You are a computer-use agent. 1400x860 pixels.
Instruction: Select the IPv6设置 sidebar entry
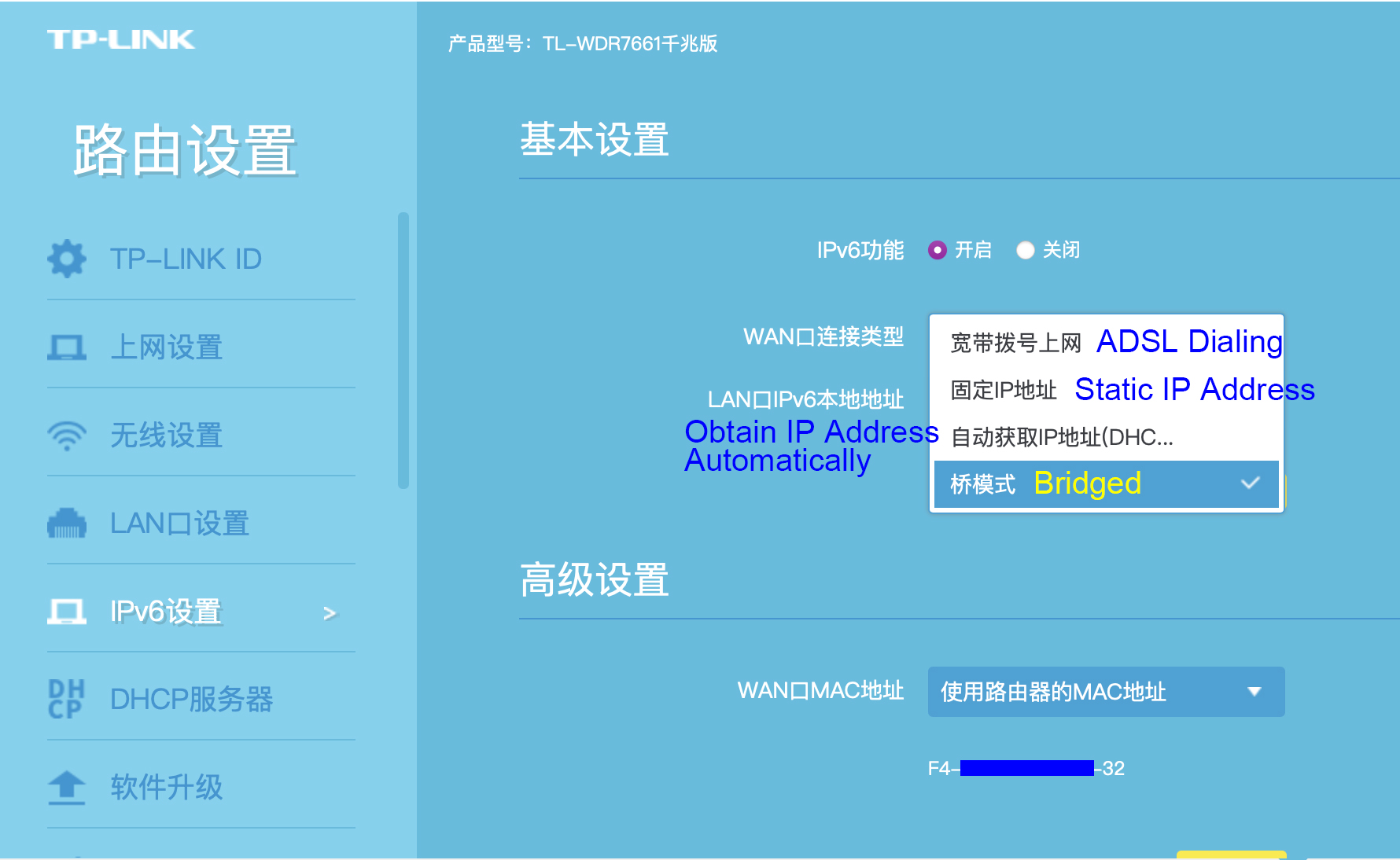(201, 611)
